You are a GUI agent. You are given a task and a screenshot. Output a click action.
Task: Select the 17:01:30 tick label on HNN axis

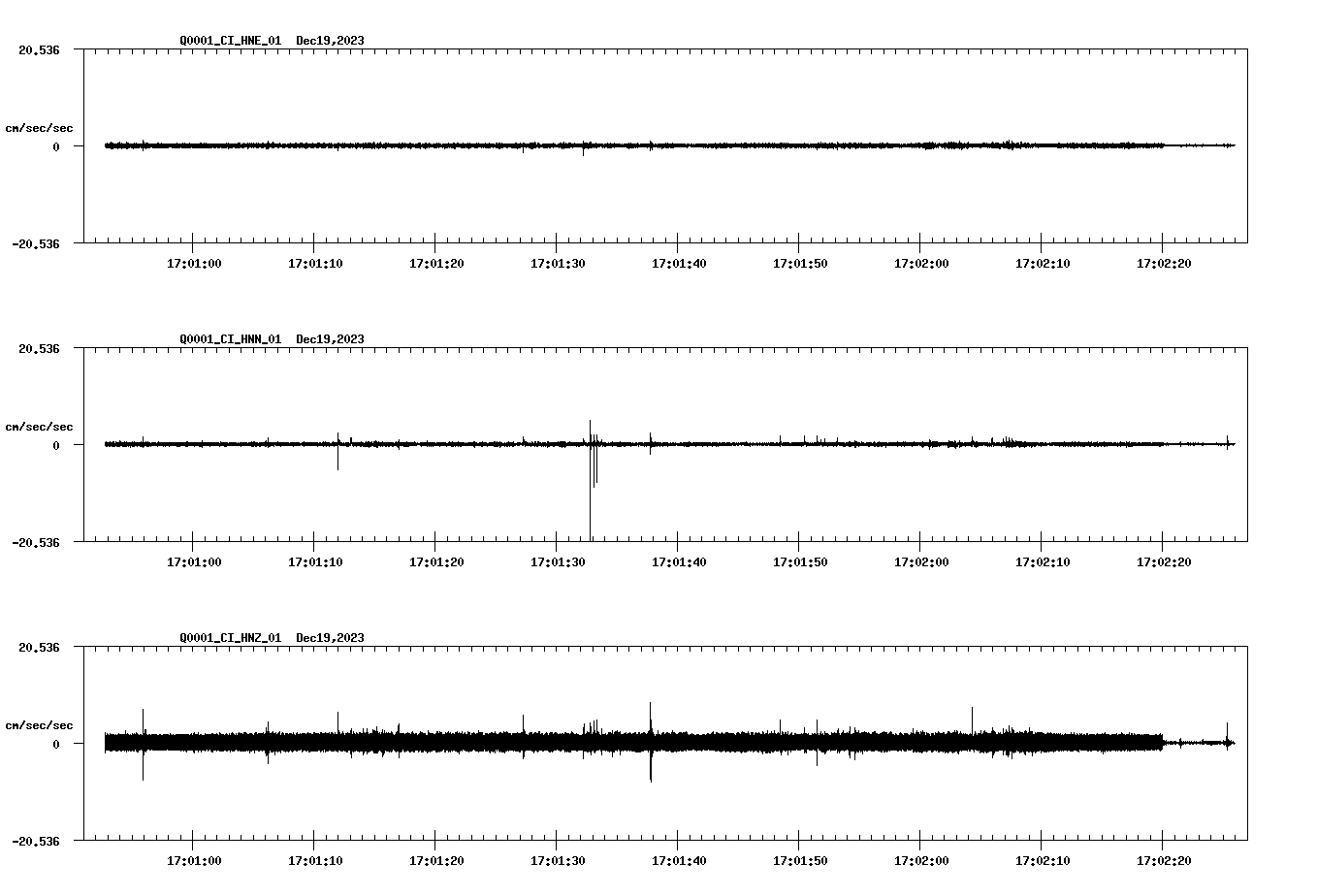558,560
